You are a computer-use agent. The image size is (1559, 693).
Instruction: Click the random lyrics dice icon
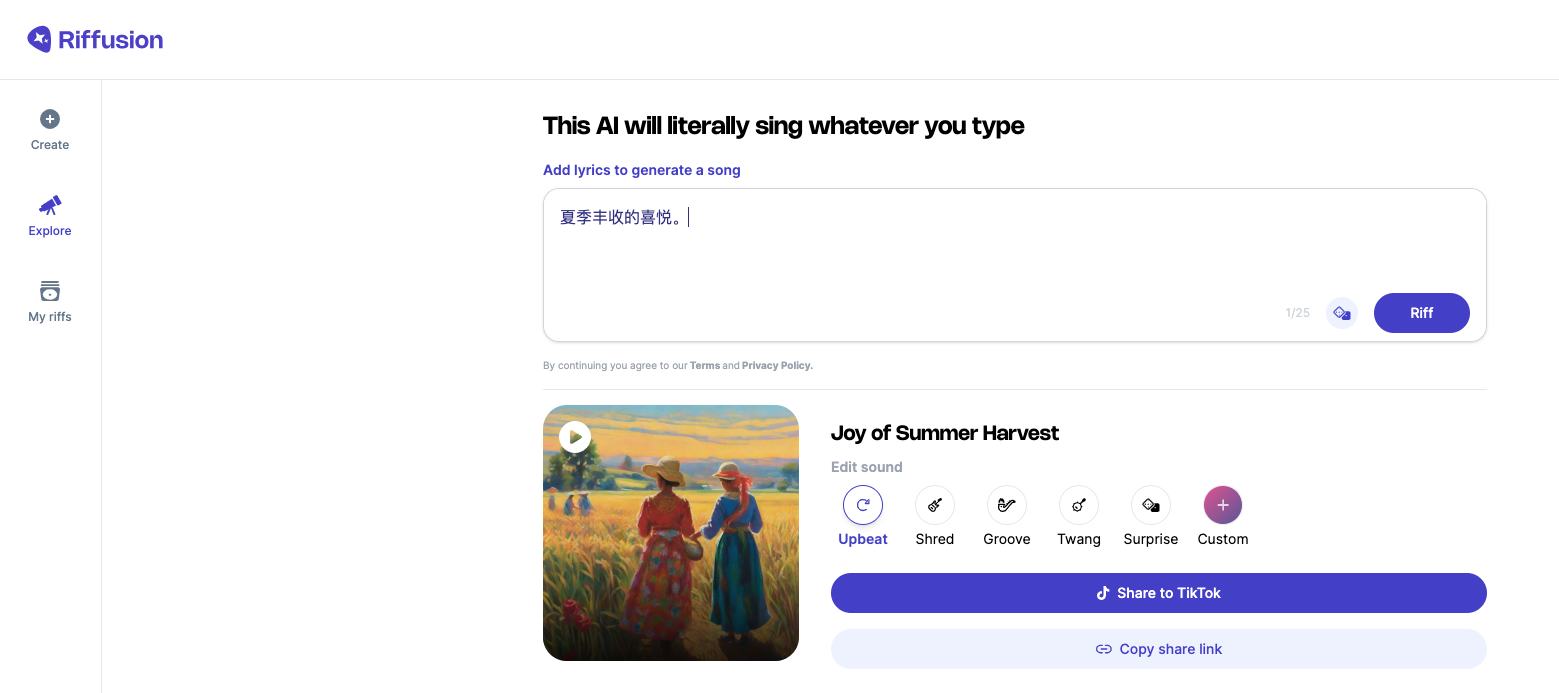click(1341, 313)
